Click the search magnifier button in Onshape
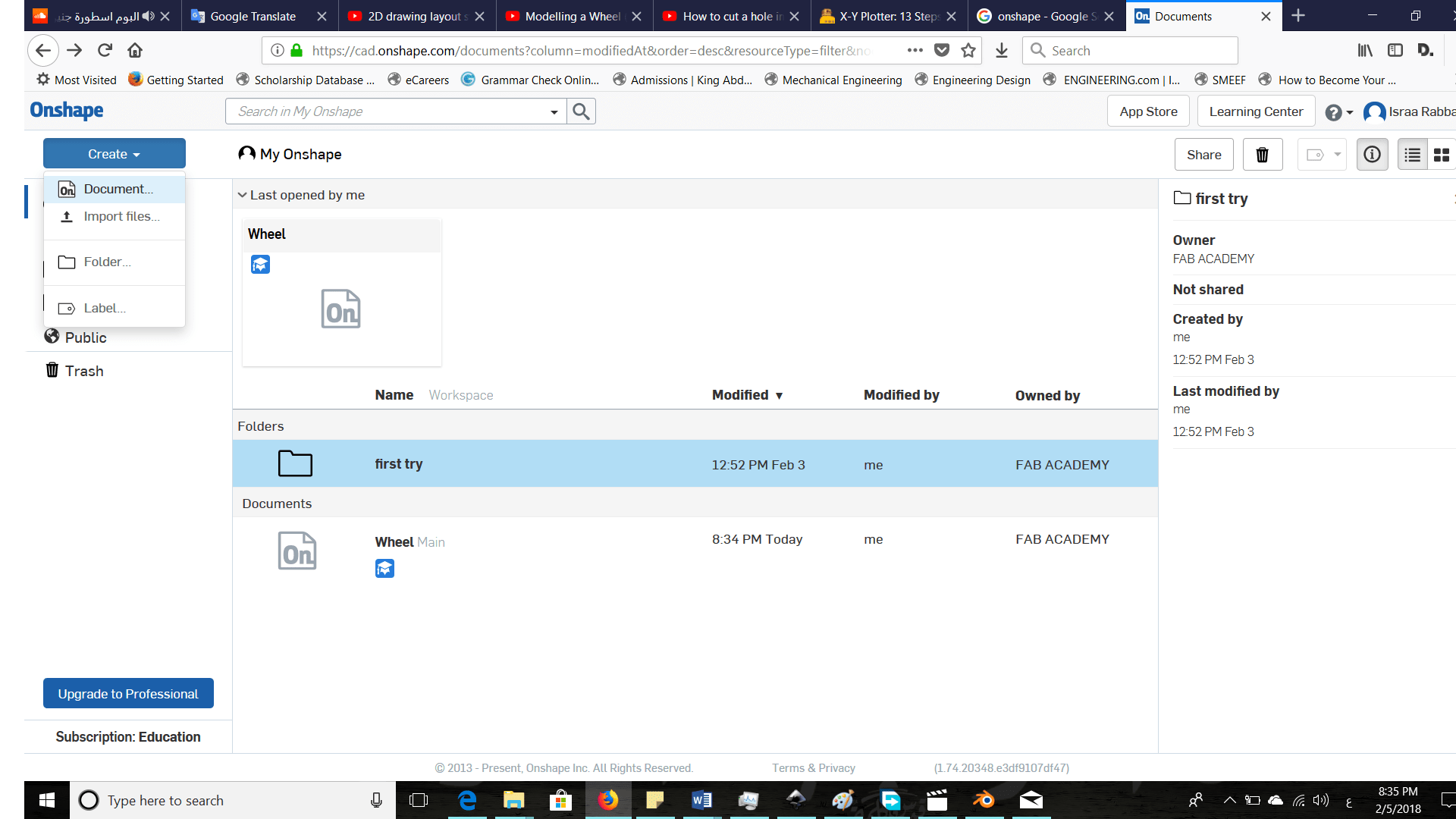The width and height of the screenshot is (1456, 819). [581, 111]
